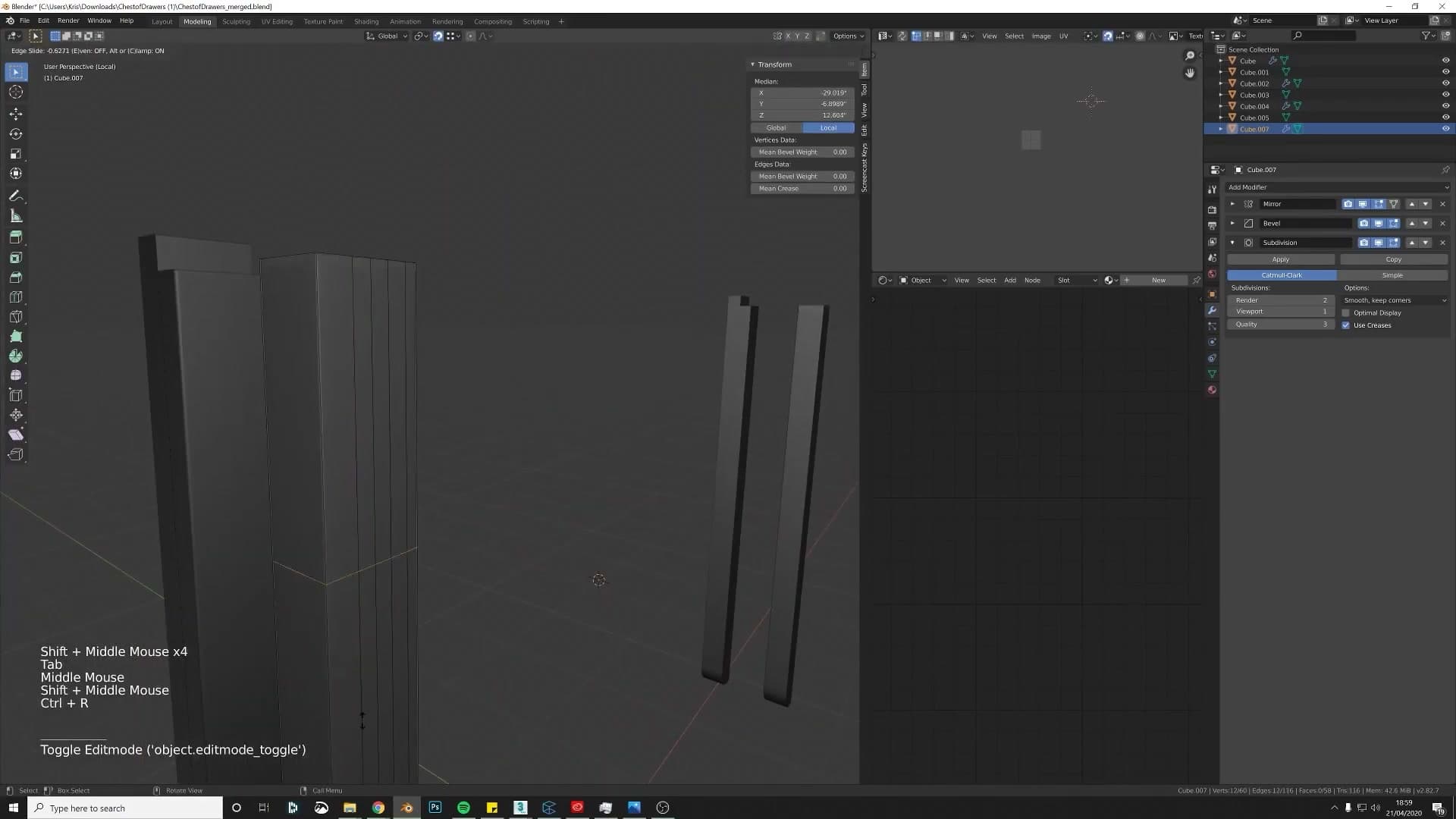The height and width of the screenshot is (819, 1456).
Task: Toggle snapping magnet in the 3D viewport header
Action: (438, 36)
